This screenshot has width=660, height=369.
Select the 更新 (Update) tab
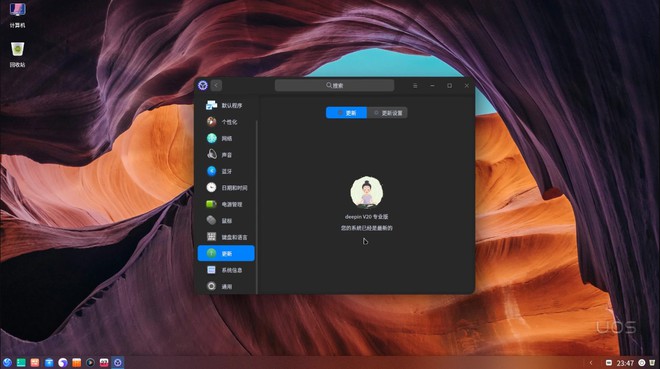[x=346, y=113]
